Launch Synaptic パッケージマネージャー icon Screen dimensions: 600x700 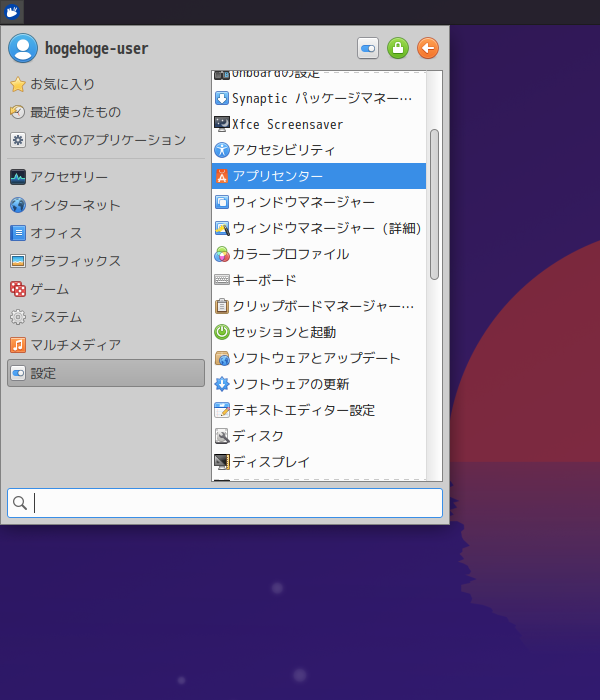[x=222, y=98]
